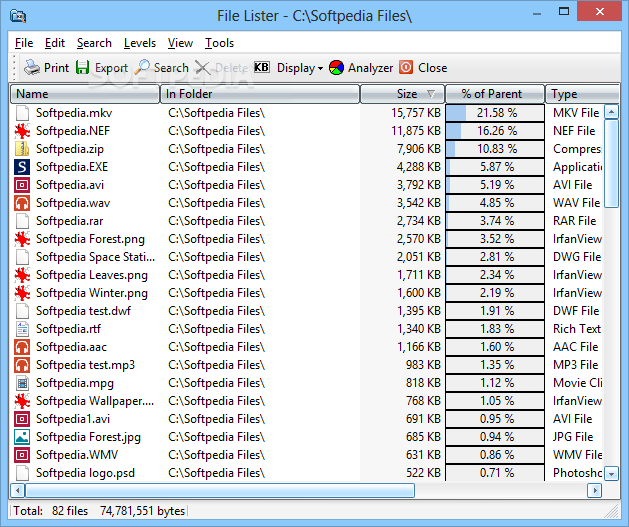The height and width of the screenshot is (527, 629).
Task: Click the horizontal scrollbar thumb
Action: [x=220, y=490]
